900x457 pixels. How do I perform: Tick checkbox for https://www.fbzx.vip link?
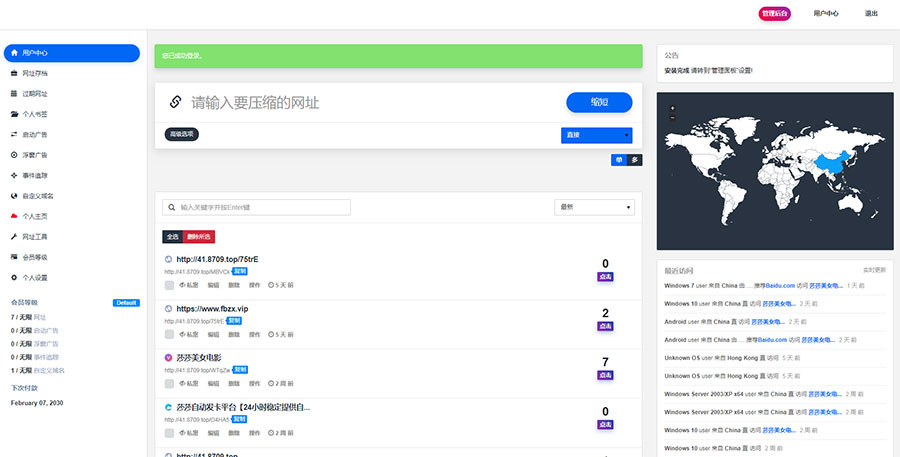click(x=169, y=335)
